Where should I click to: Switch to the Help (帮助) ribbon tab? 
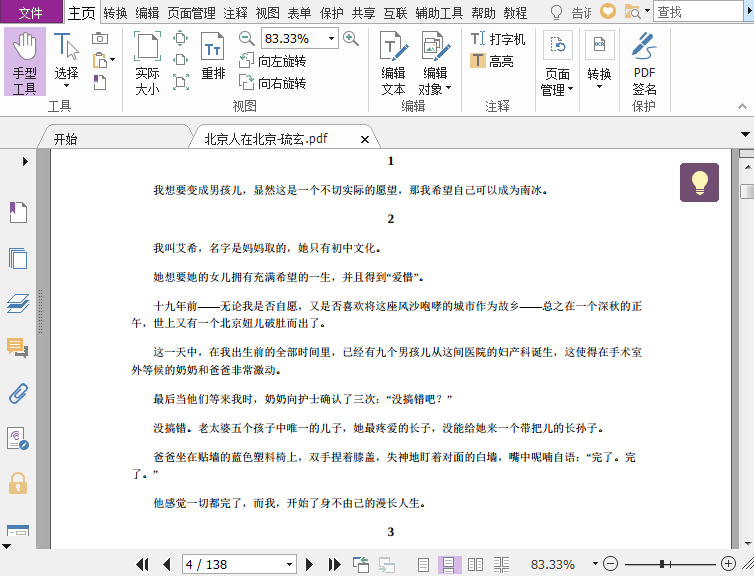483,13
